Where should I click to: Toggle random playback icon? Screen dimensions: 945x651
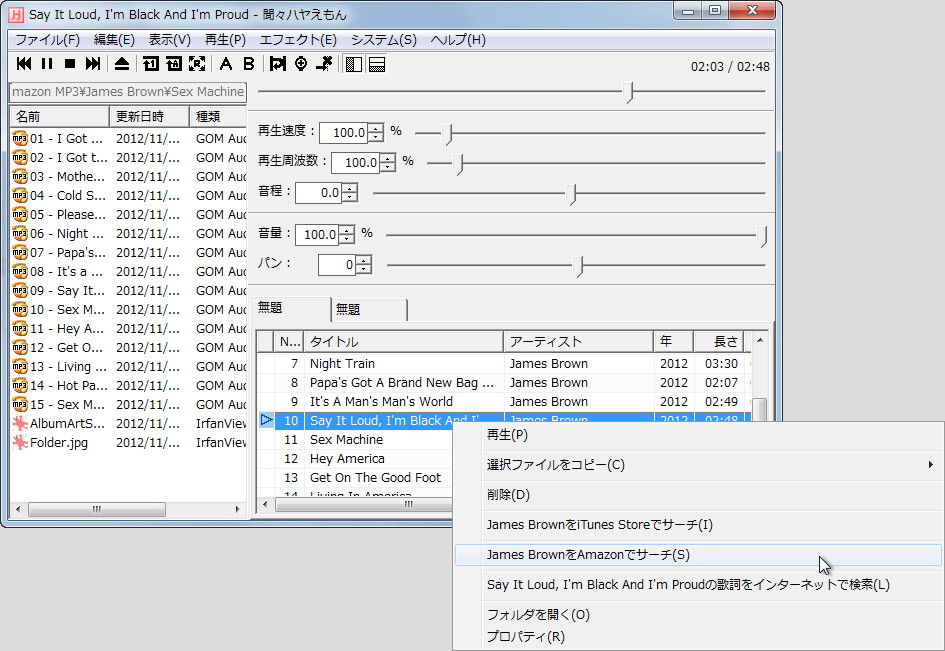click(197, 64)
